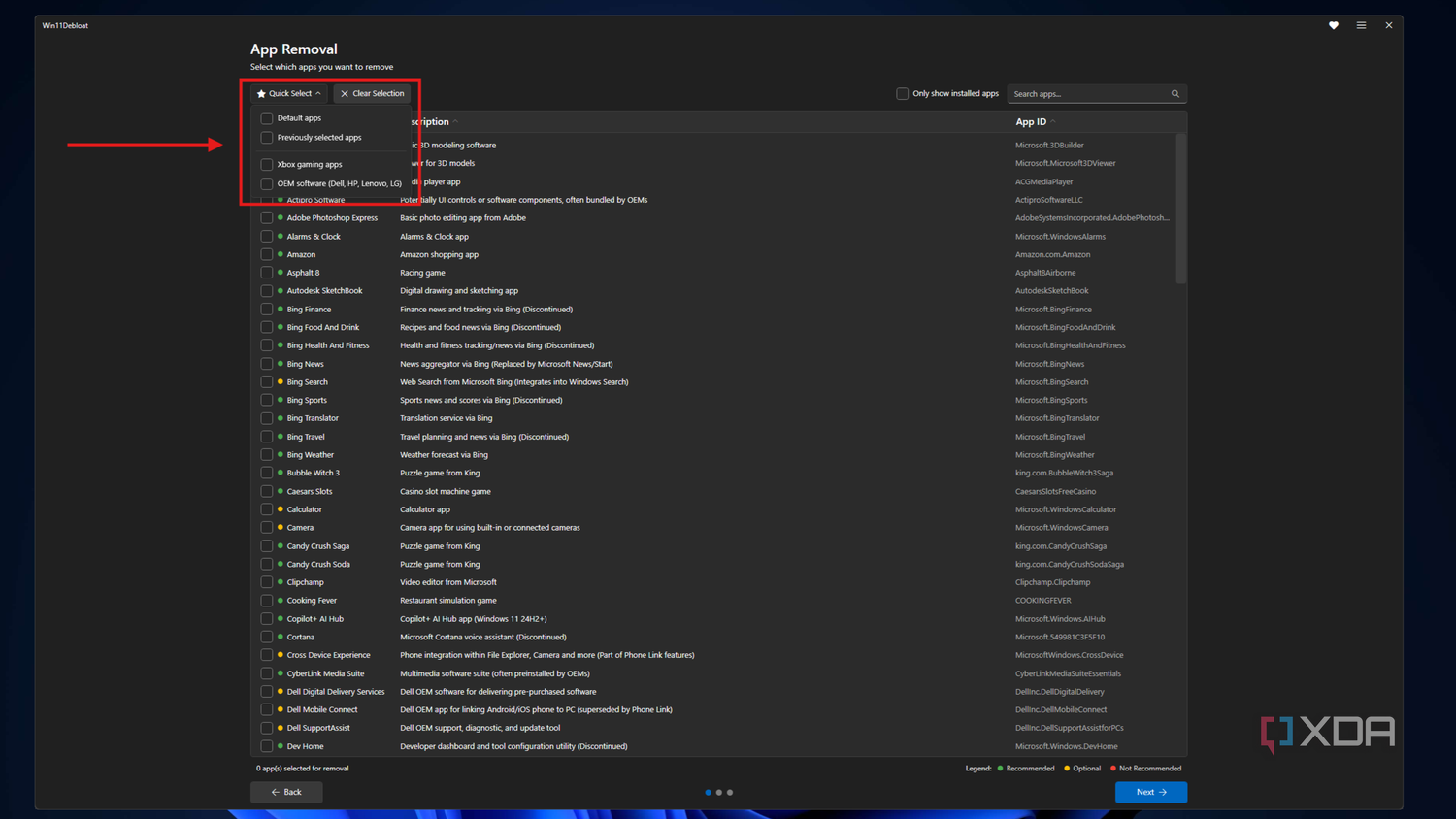The width and height of the screenshot is (1456, 819).
Task: Click the DellInc.DellMobileConnect app ID
Action: (x=1061, y=710)
